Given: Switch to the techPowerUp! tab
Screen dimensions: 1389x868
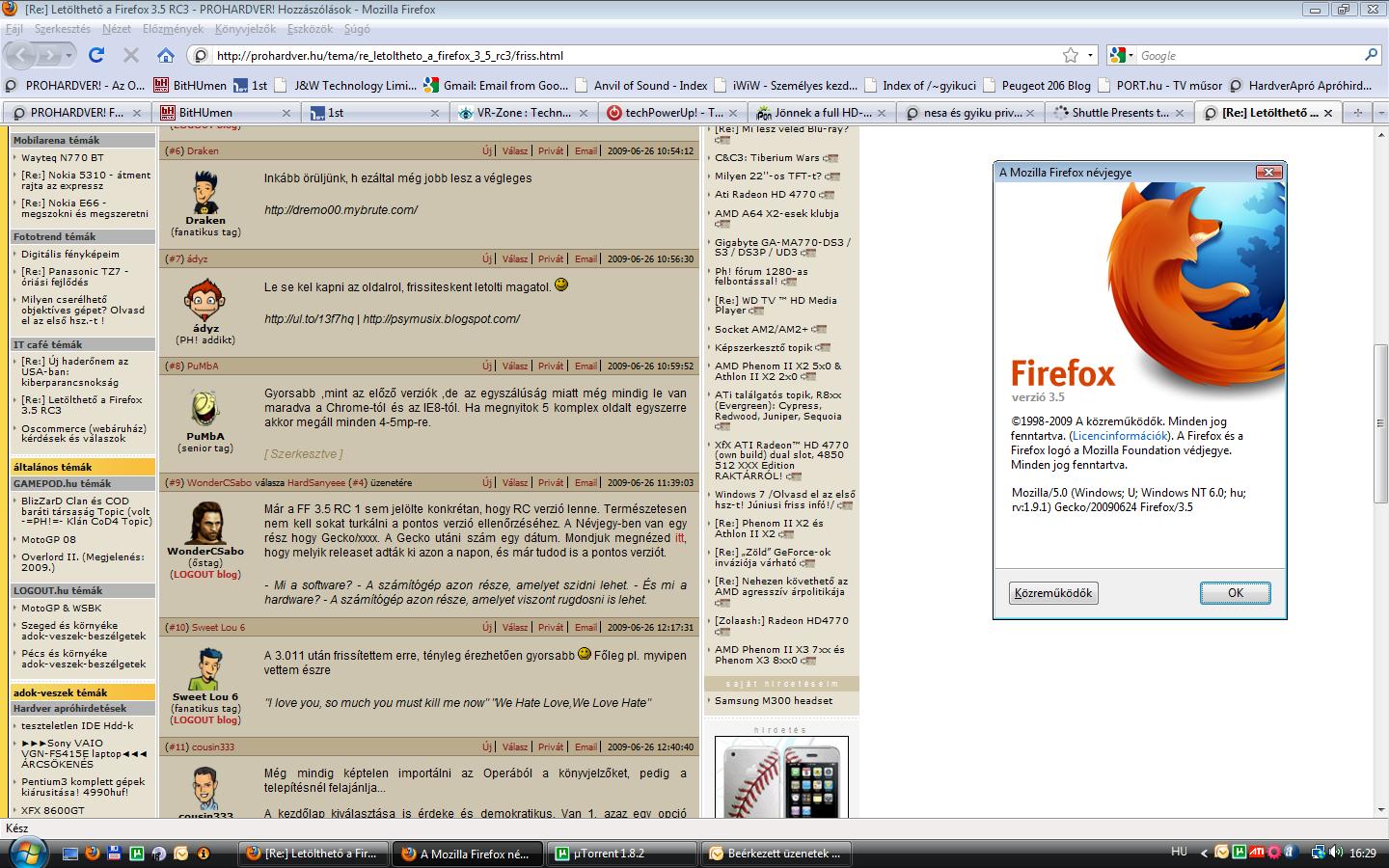Looking at the screenshot, I should click(669, 113).
